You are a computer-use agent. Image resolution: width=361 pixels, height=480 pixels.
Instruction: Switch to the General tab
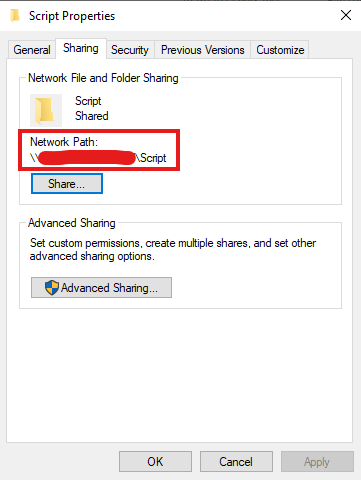32,50
